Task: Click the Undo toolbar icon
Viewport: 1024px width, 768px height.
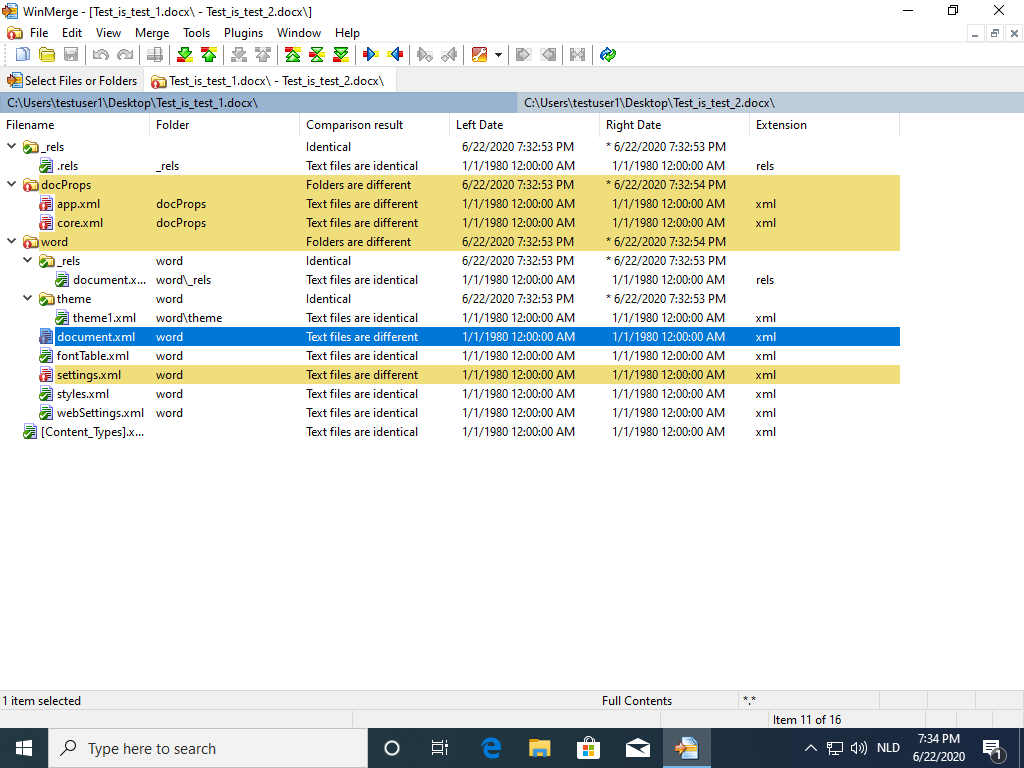Action: point(101,55)
